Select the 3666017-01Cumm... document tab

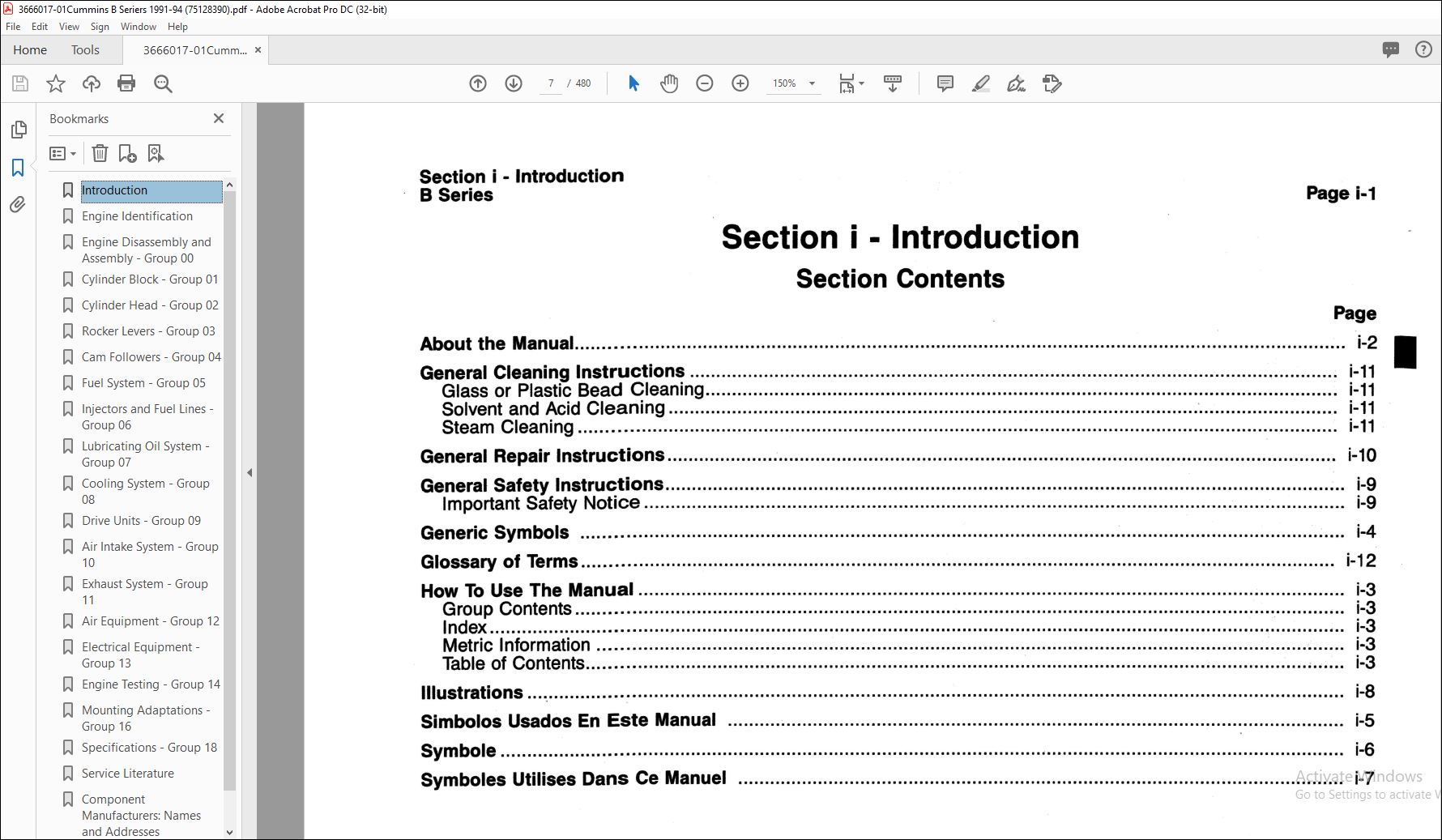coord(194,50)
